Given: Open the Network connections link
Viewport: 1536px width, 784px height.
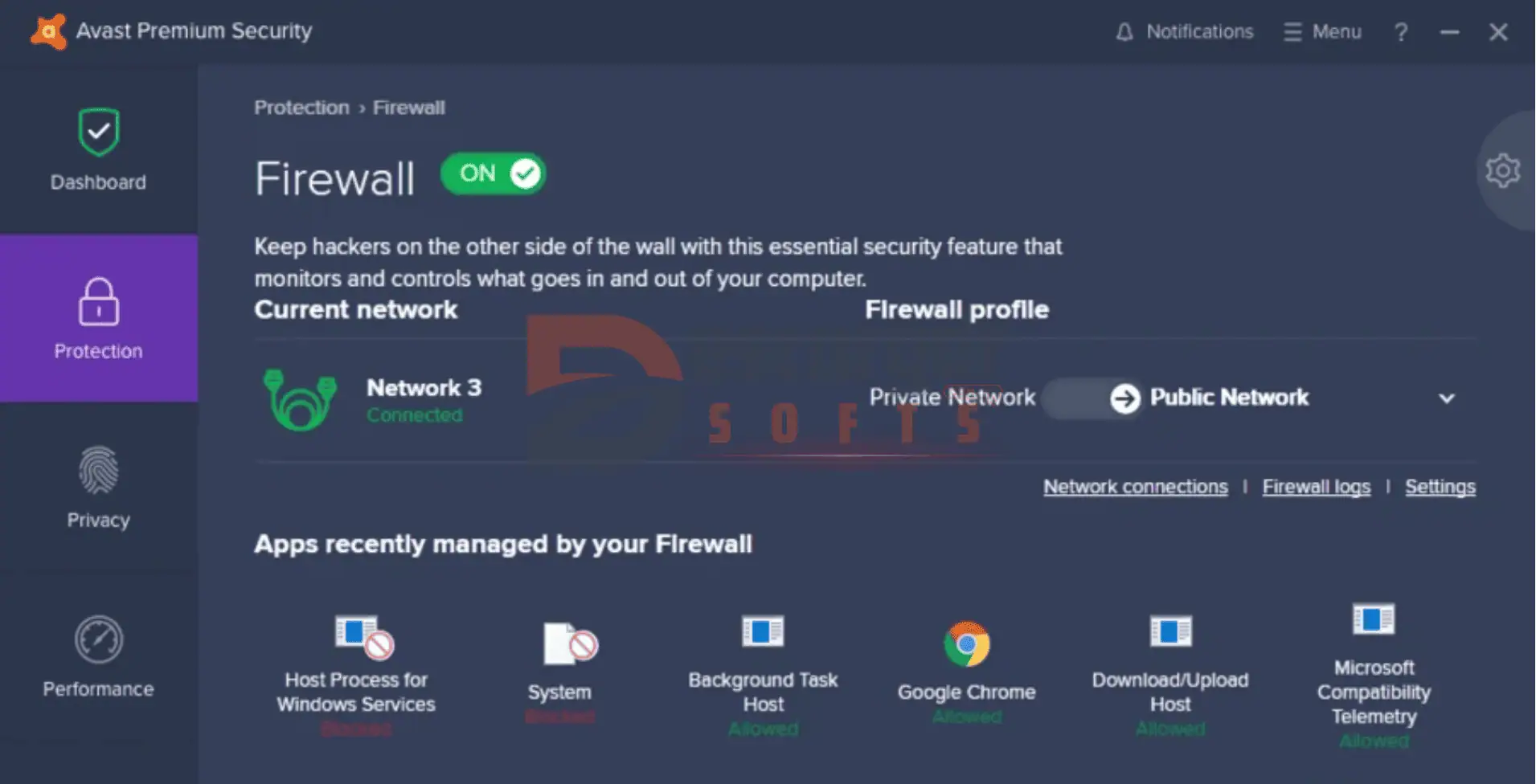Looking at the screenshot, I should 1135,487.
